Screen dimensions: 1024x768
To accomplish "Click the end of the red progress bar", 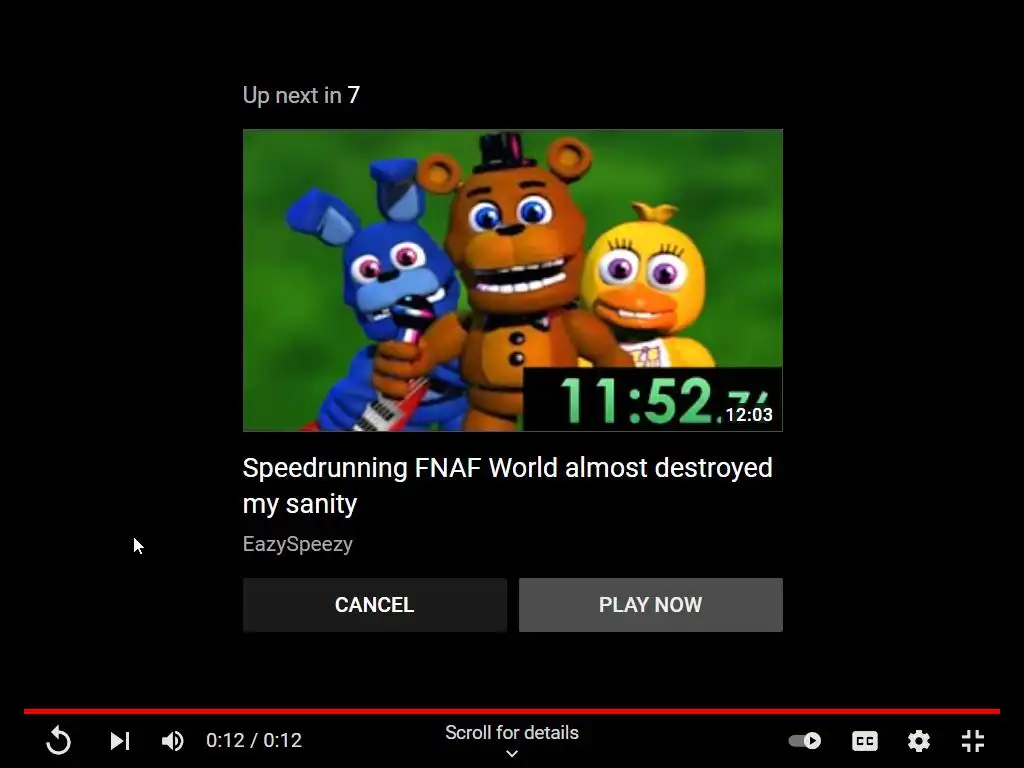I will (998, 711).
